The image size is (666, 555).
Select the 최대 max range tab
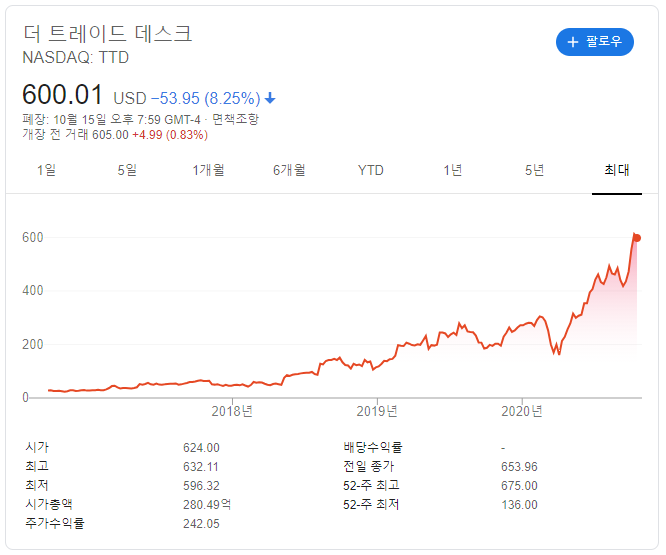pyautogui.click(x=617, y=170)
